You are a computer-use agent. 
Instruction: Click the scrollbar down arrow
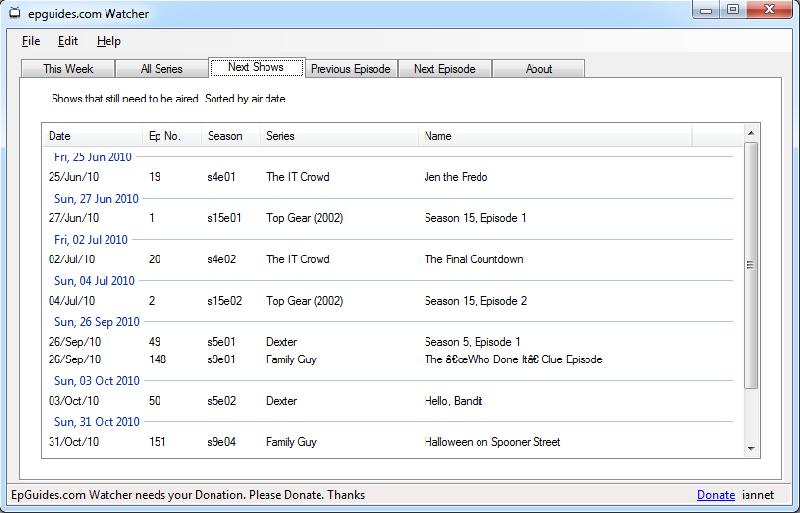pyautogui.click(x=751, y=449)
